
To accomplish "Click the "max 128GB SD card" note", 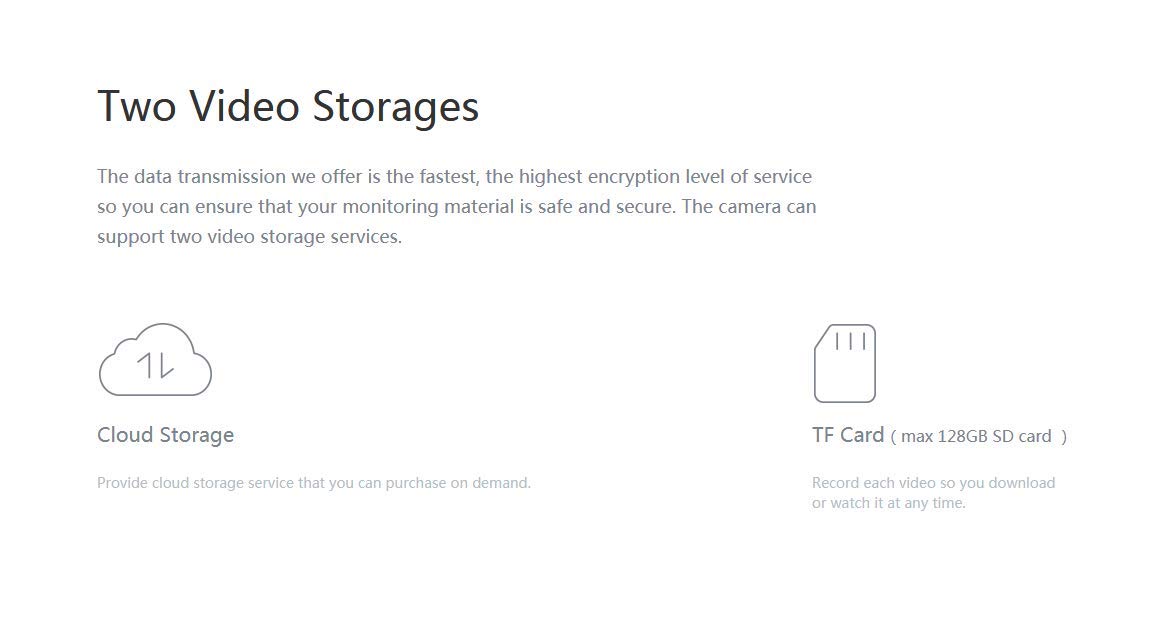I will (978, 436).
